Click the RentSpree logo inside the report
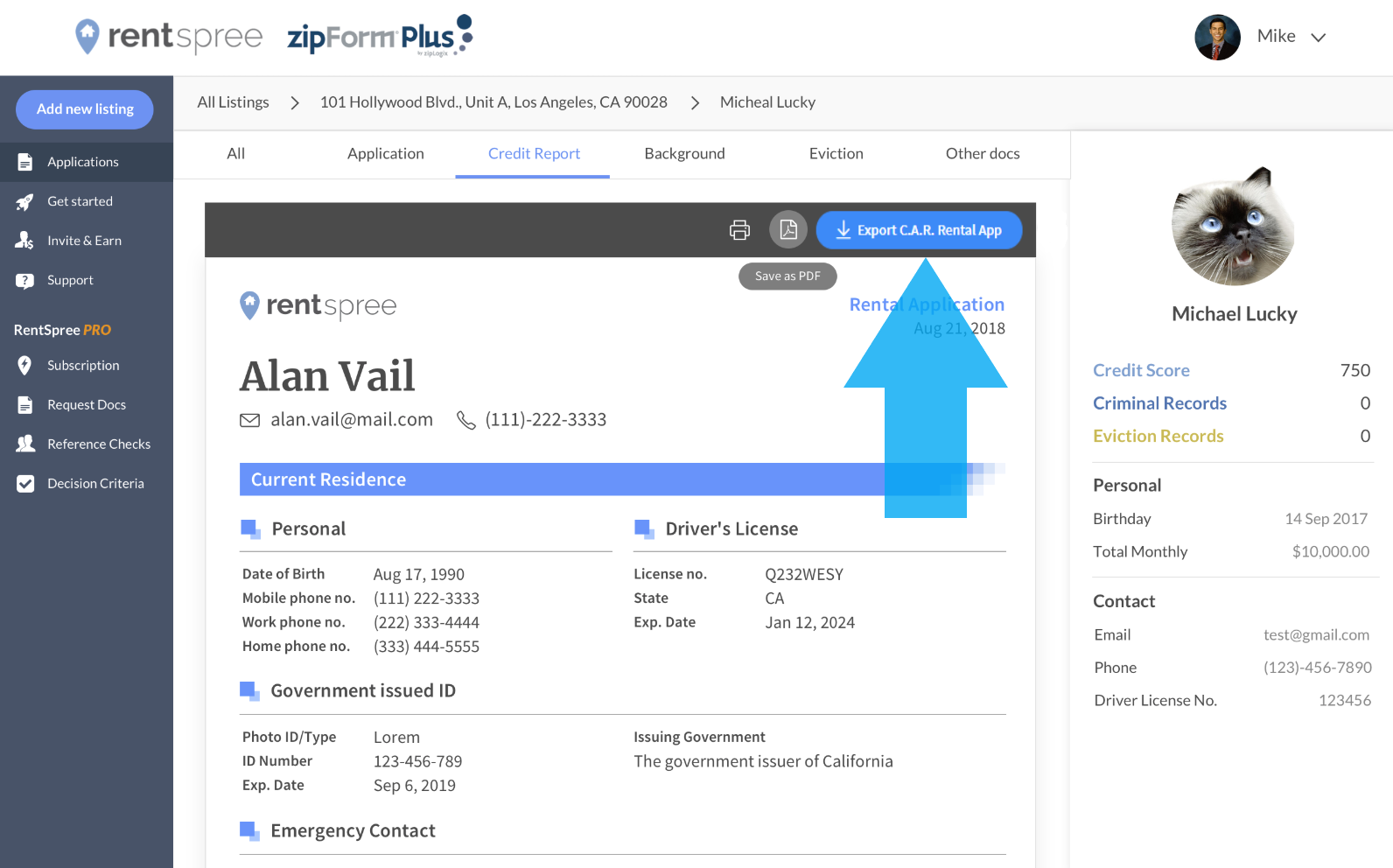This screenshot has width=1393, height=868. coord(318,305)
